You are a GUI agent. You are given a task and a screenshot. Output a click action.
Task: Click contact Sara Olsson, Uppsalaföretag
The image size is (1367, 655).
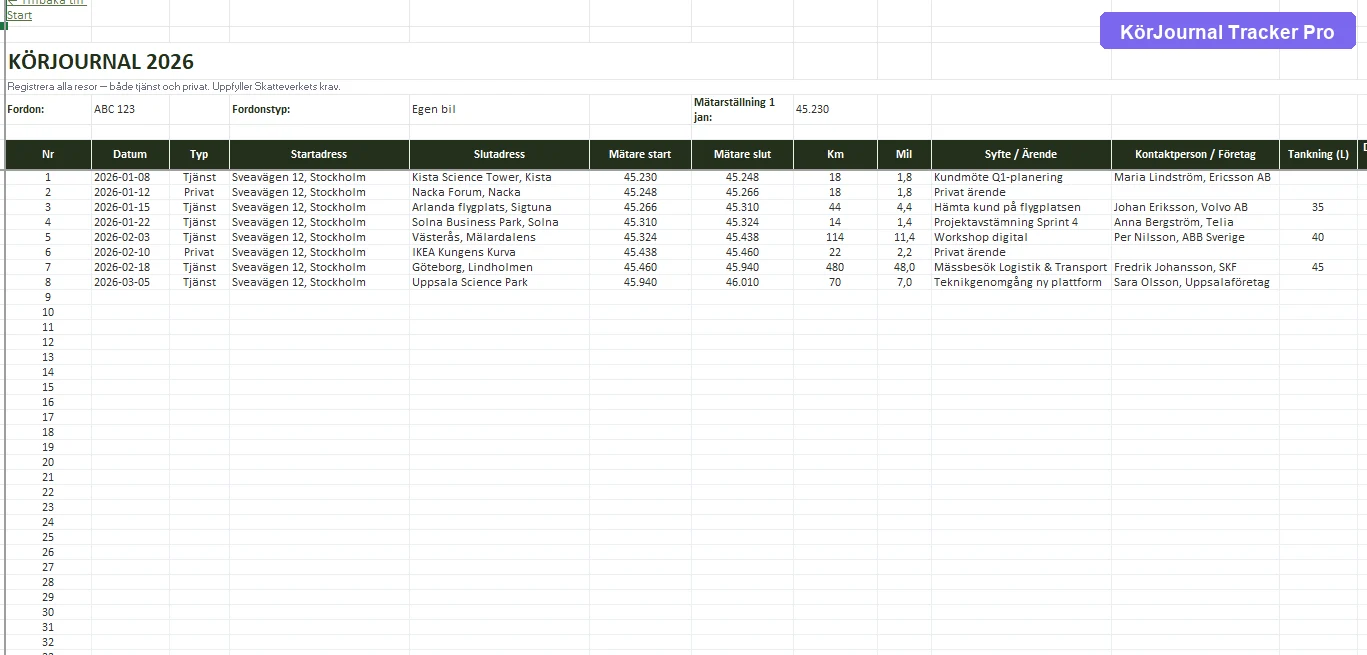point(1195,282)
